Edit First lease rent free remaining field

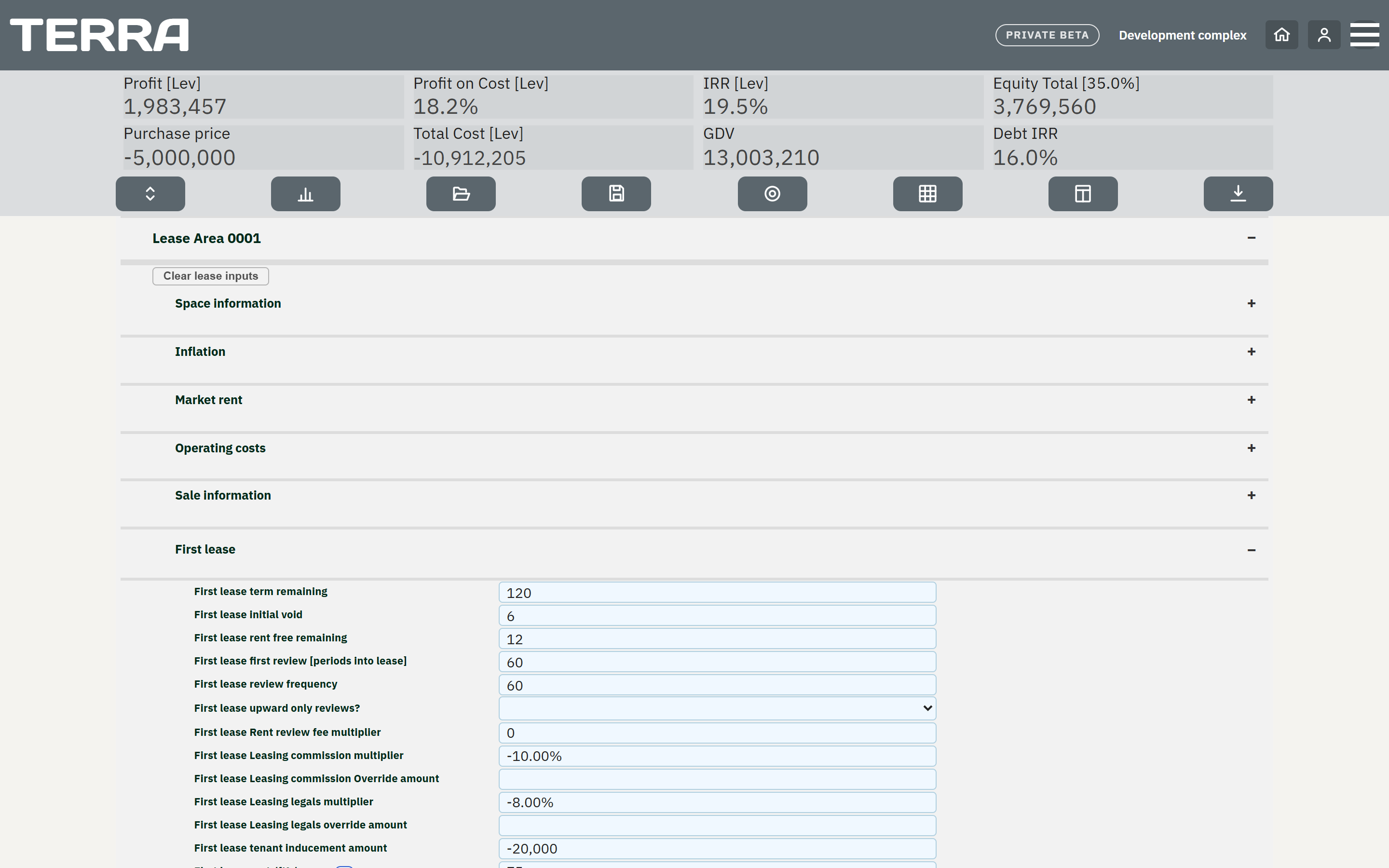pos(718,639)
